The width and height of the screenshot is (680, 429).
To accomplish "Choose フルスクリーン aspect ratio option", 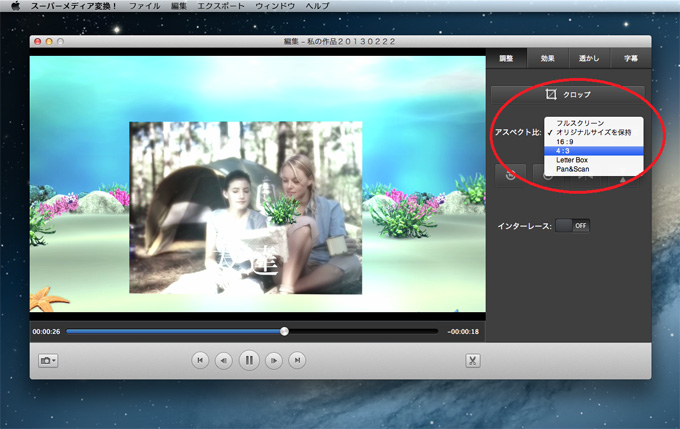I will pos(594,123).
